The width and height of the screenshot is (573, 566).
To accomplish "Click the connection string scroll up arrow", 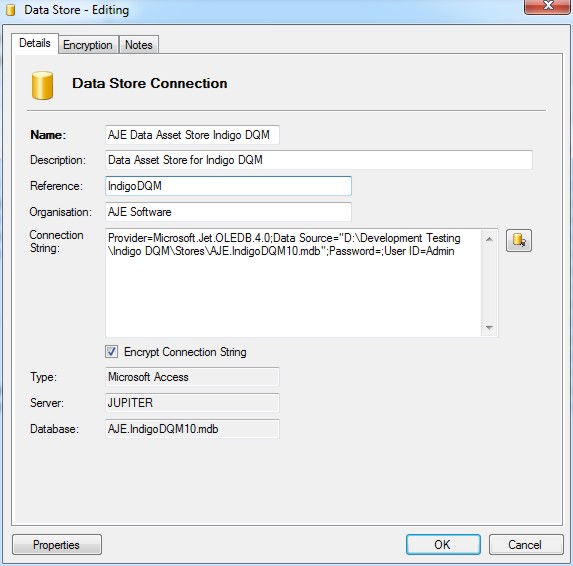I will click(x=489, y=239).
